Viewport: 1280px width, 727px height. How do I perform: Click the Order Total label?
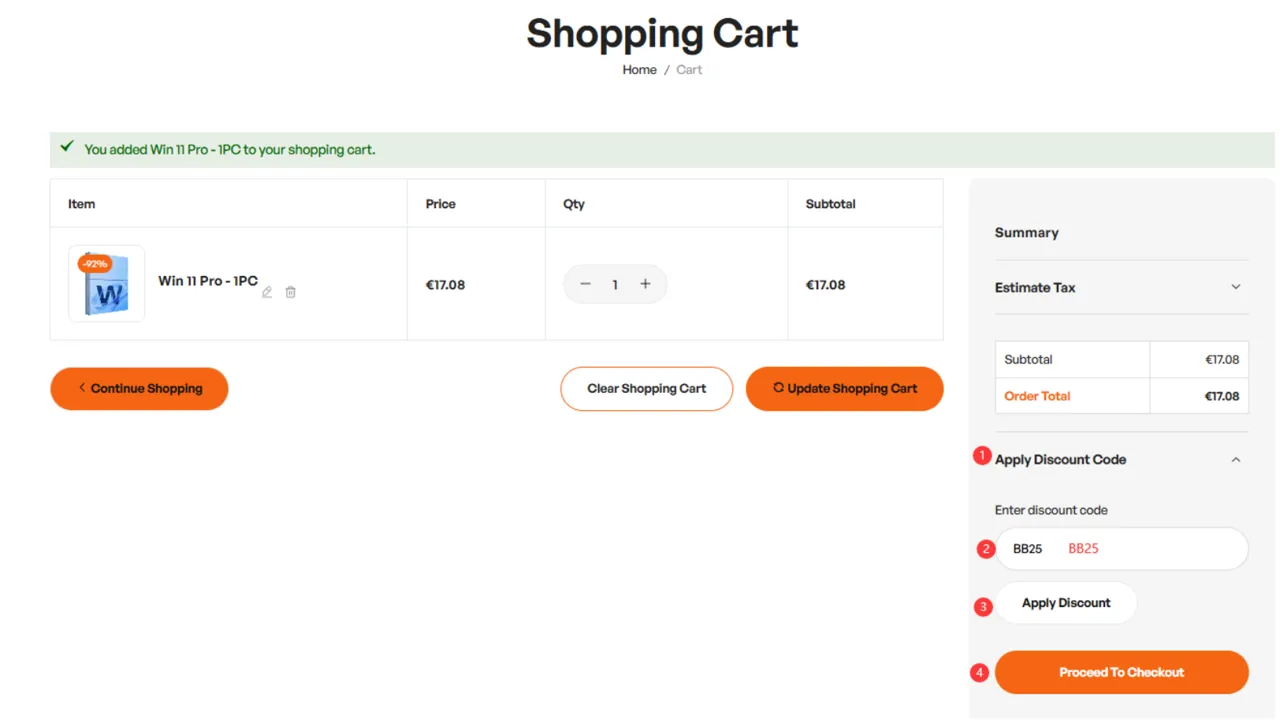(x=1037, y=396)
